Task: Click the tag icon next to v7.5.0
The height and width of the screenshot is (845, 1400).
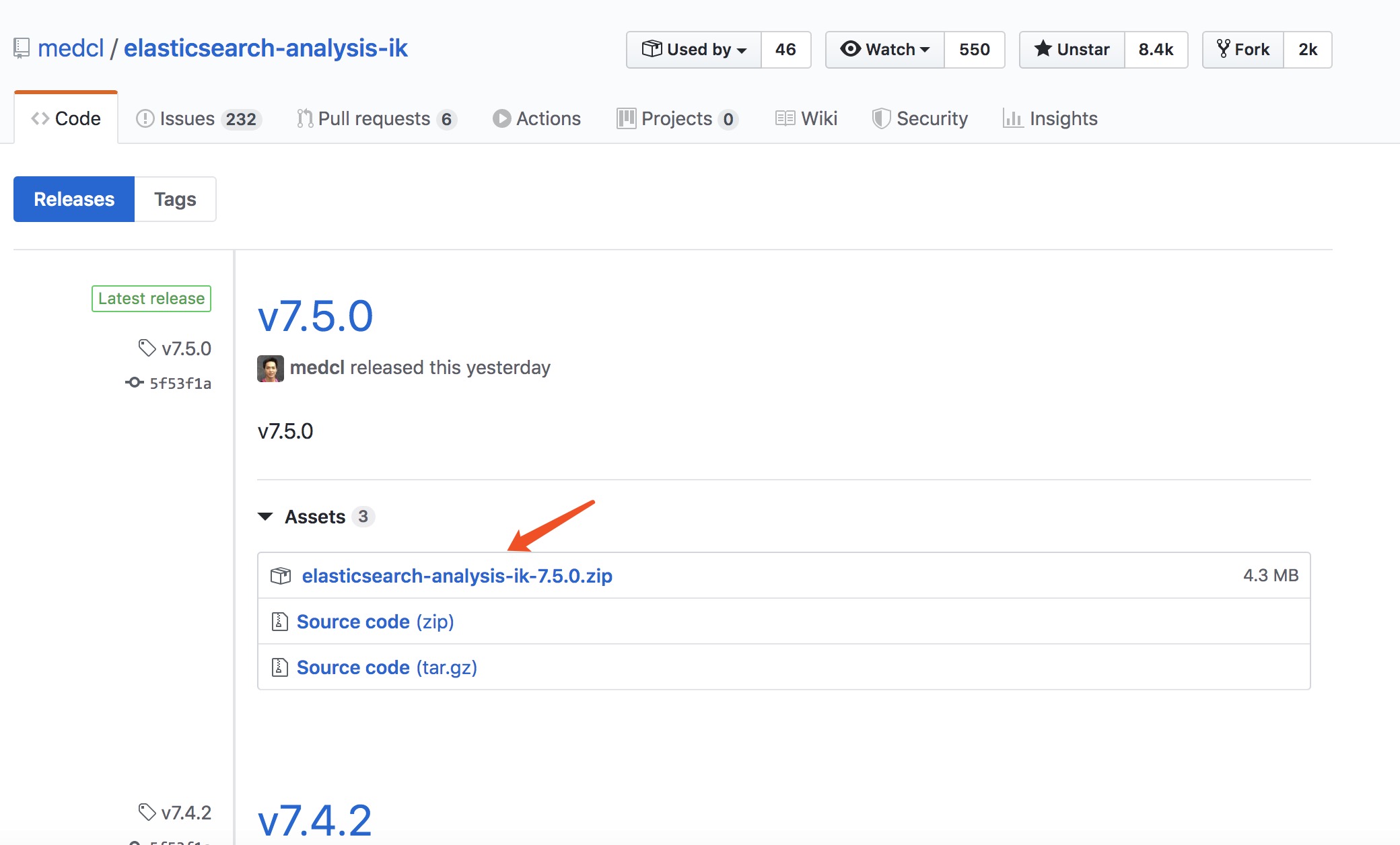Action: (x=147, y=348)
